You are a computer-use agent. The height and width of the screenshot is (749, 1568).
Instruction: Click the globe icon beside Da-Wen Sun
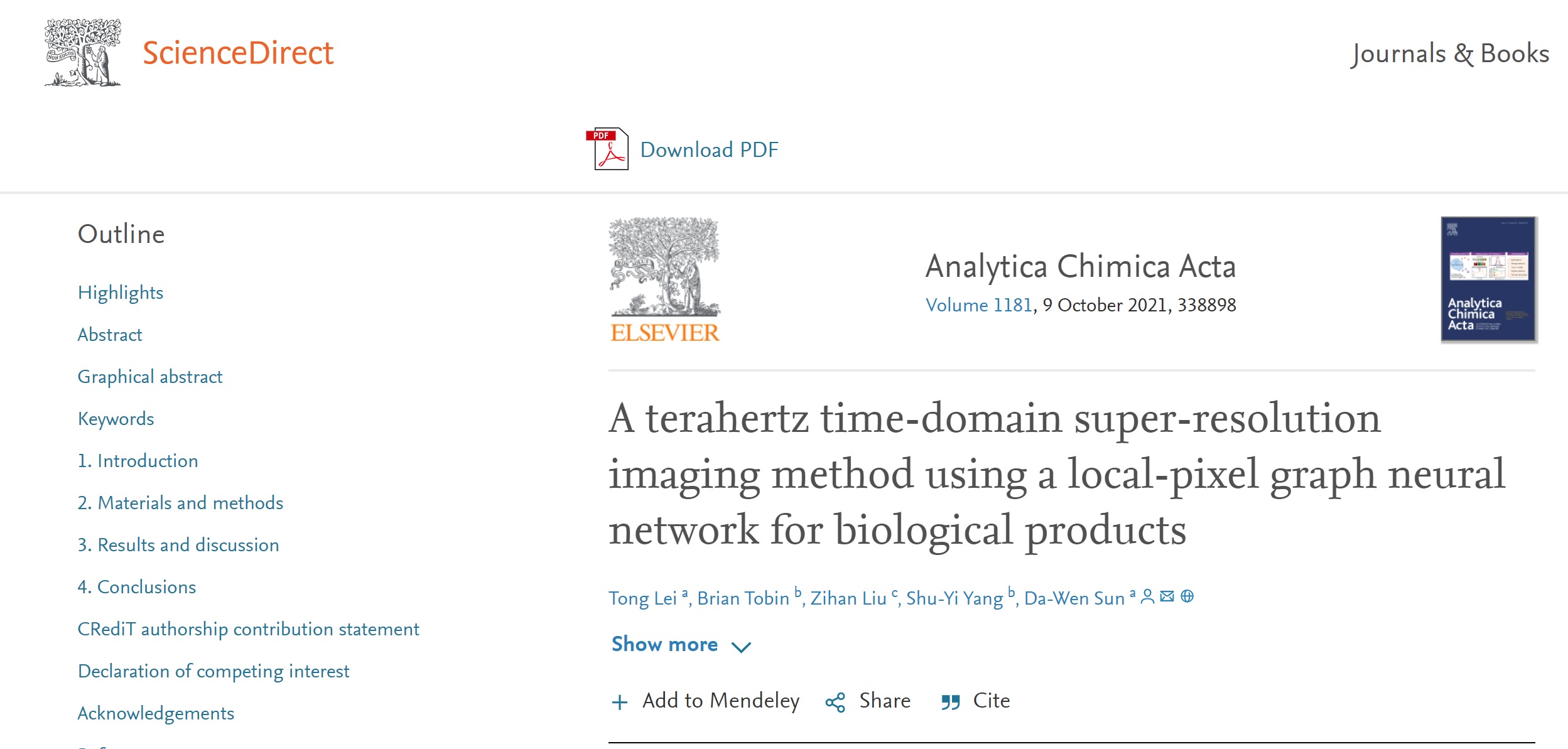(1187, 596)
